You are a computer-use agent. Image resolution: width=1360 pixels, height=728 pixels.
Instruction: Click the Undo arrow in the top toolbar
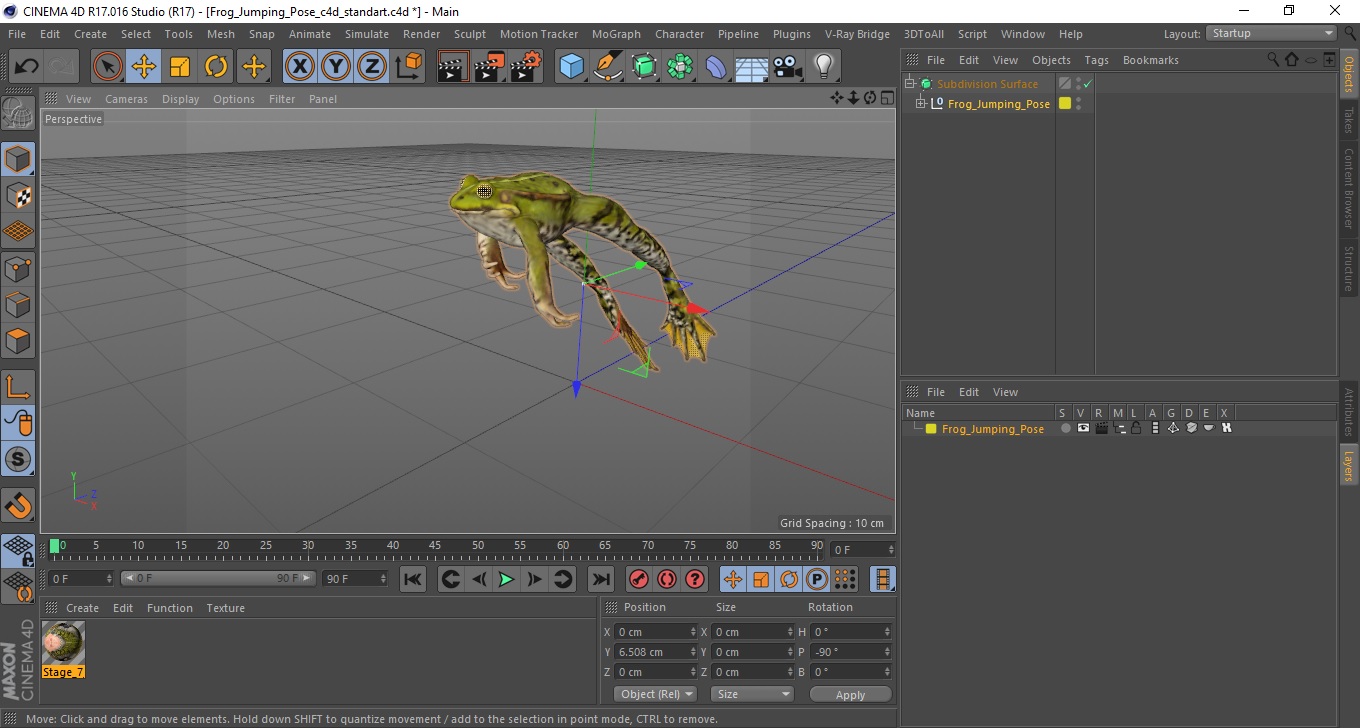pos(27,67)
